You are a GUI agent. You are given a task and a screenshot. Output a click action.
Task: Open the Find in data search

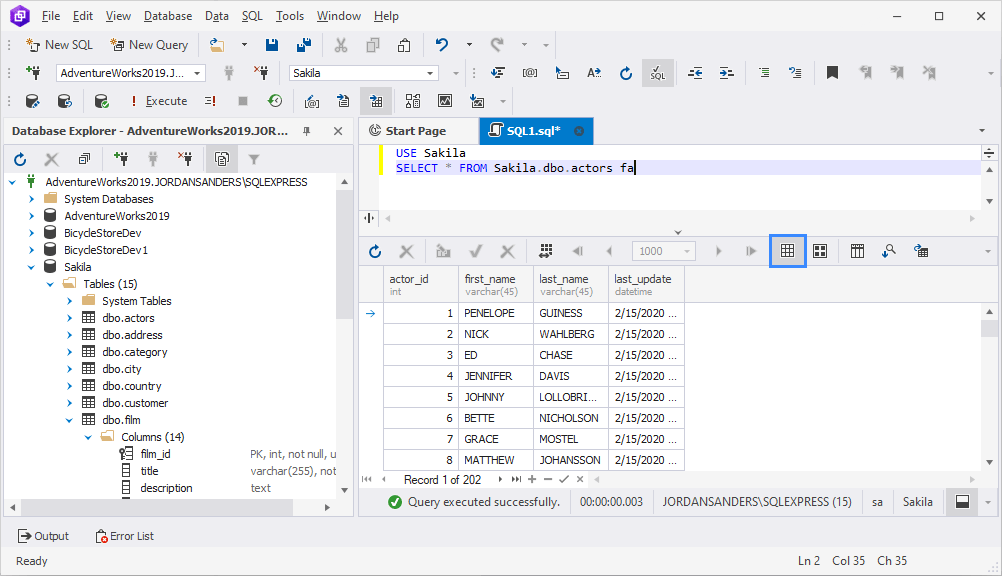(x=889, y=251)
